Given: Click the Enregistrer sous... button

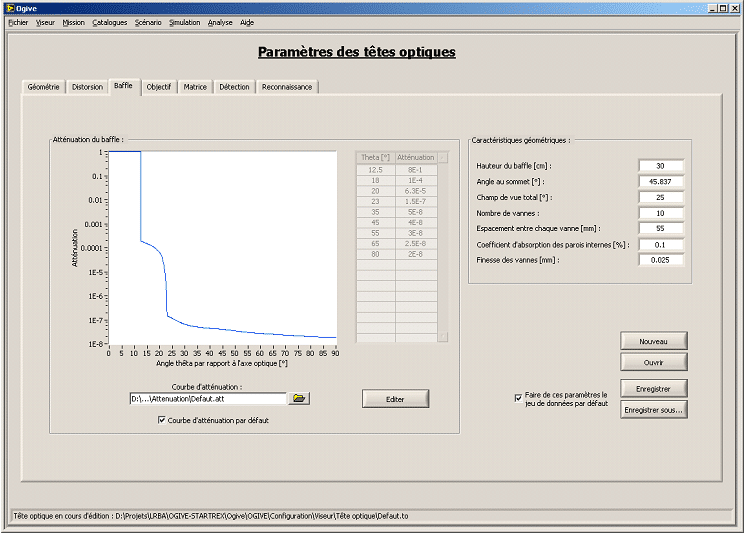Looking at the screenshot, I should (x=653, y=409).
